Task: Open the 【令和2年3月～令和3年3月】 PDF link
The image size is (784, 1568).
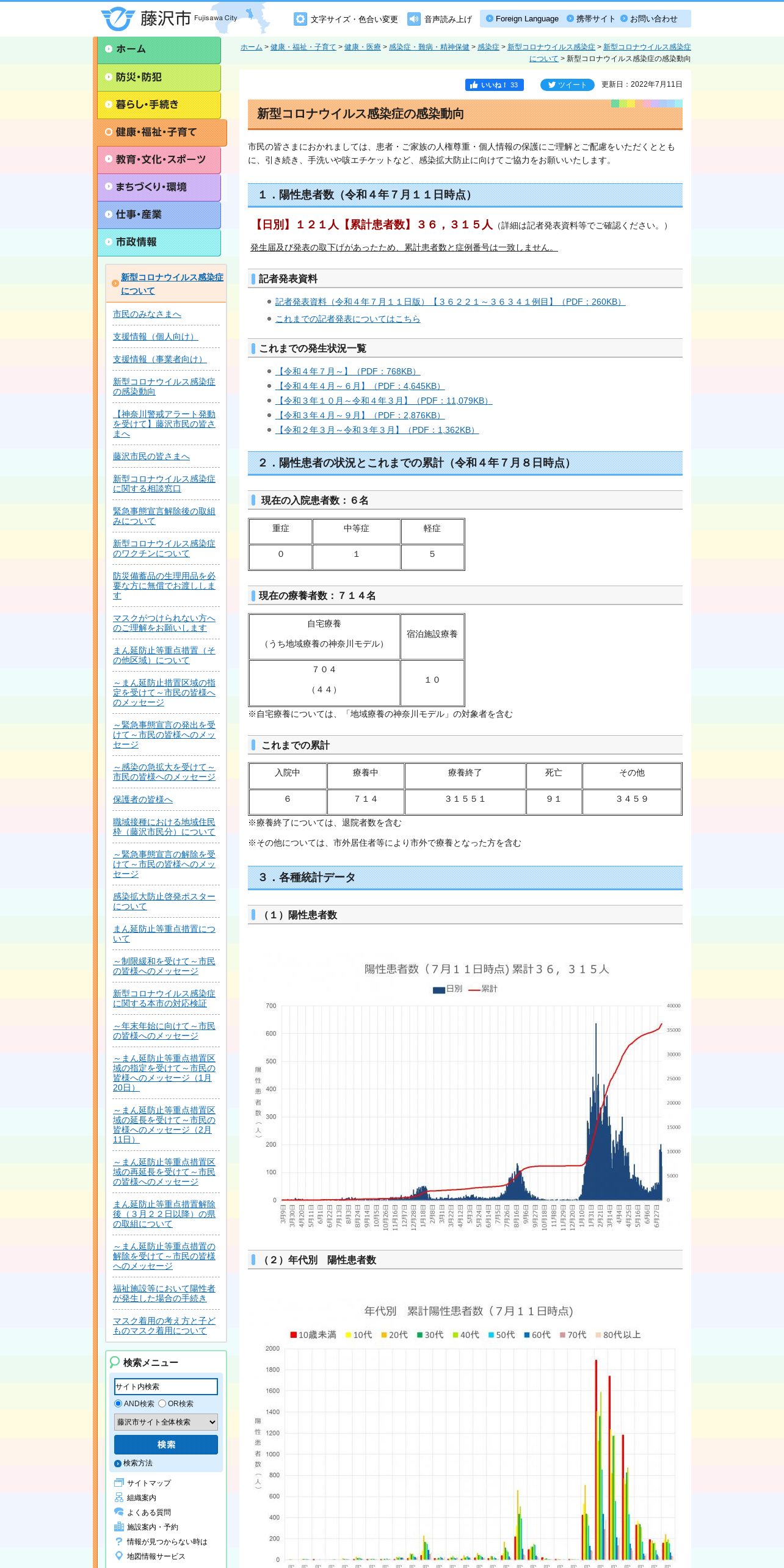Action: (x=377, y=430)
